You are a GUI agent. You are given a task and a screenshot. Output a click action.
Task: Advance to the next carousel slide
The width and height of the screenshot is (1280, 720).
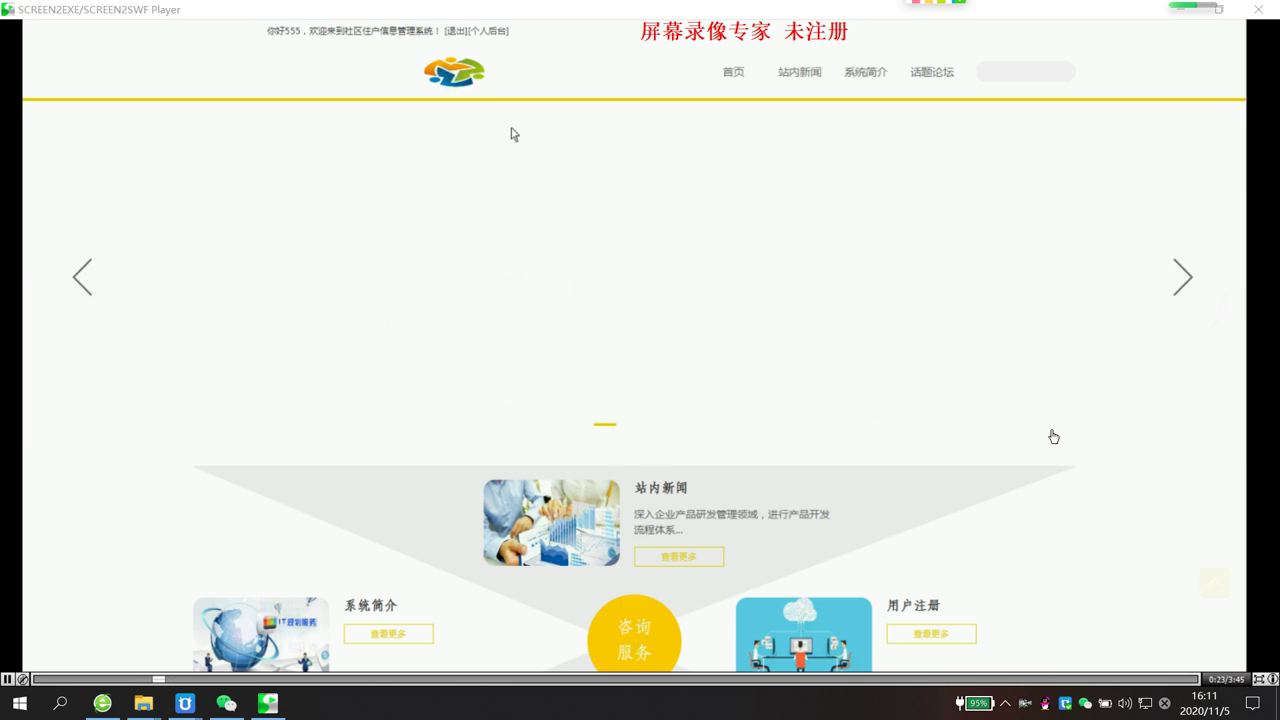click(x=1182, y=277)
